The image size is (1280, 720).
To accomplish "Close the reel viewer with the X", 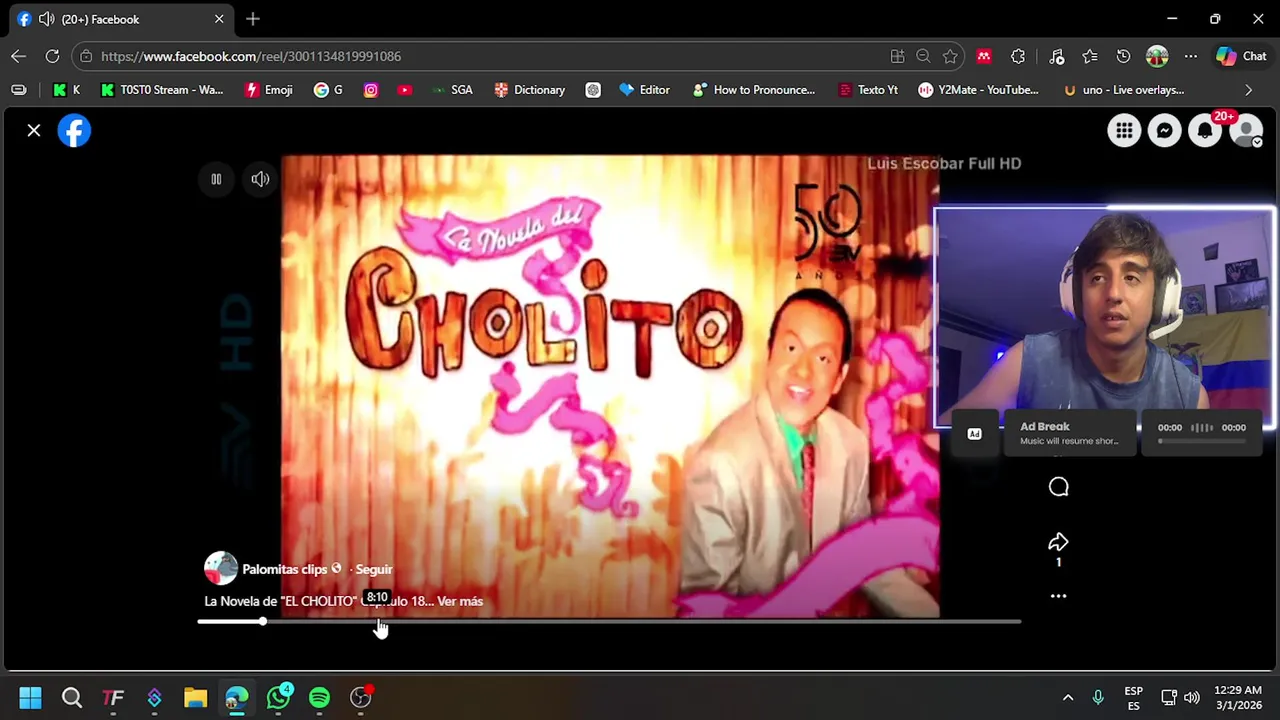I will point(34,130).
